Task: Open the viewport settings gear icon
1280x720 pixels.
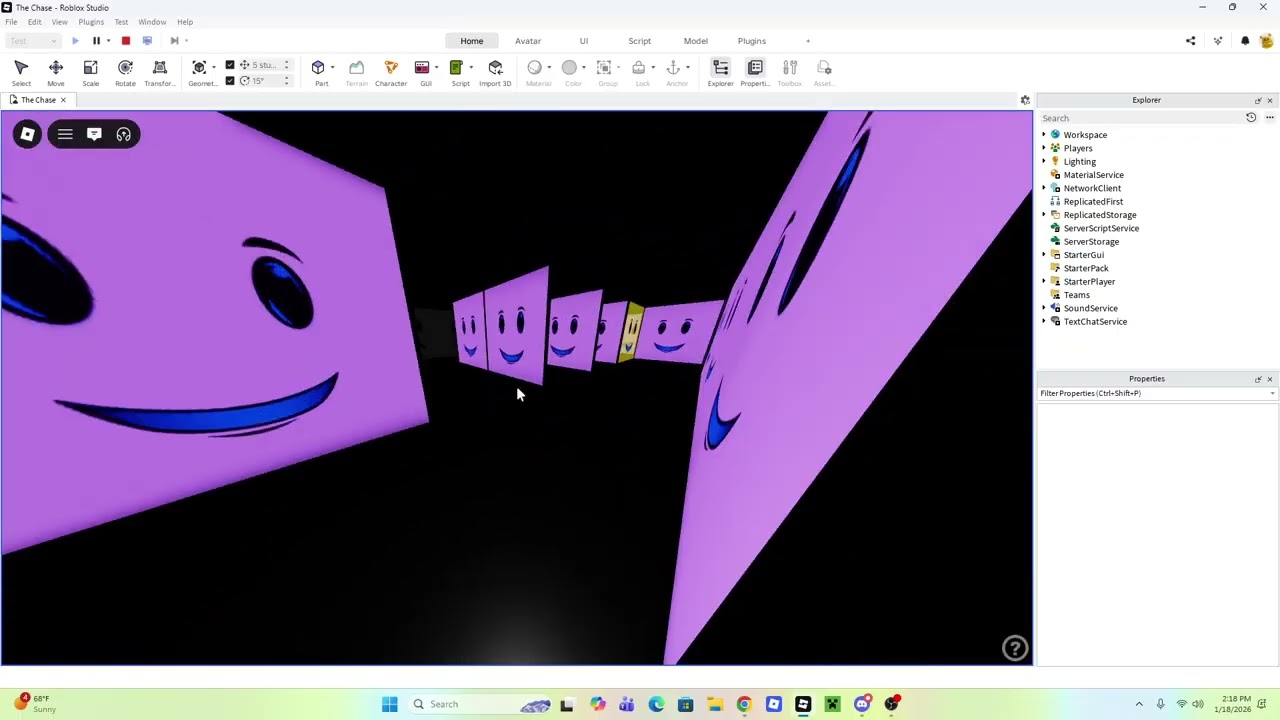Action: tap(1025, 100)
